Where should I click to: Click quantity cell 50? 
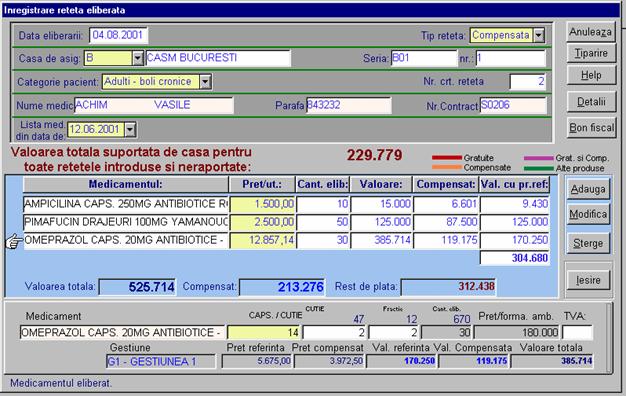(x=323, y=222)
